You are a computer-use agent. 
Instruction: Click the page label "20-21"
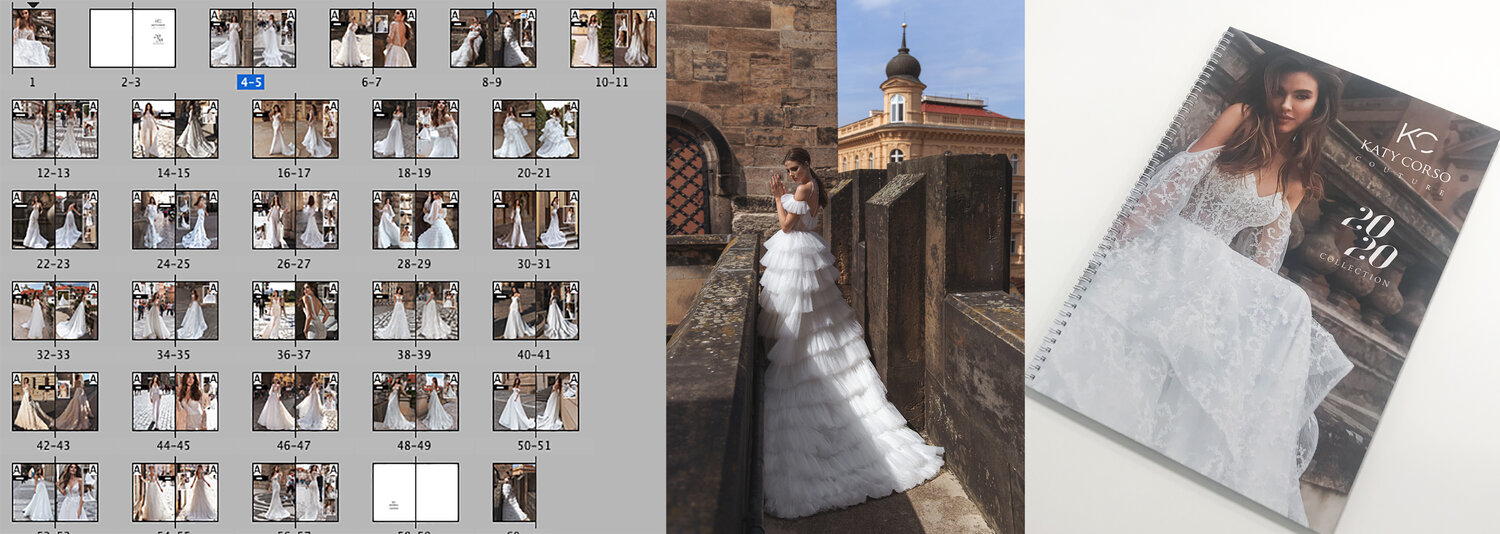(x=534, y=173)
